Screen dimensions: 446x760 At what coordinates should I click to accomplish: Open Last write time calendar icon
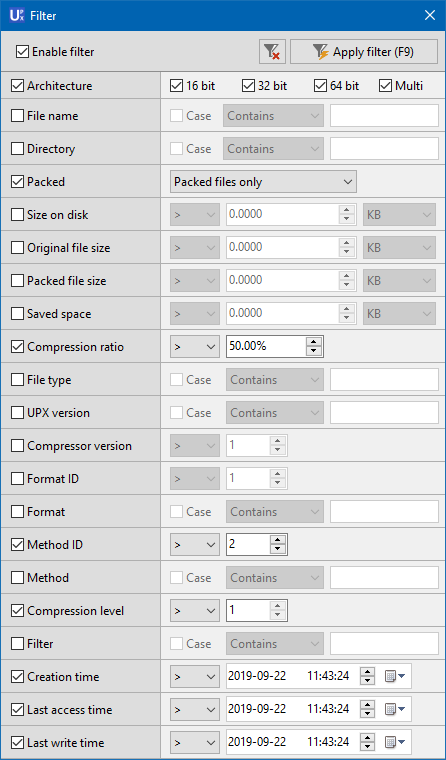tap(395, 742)
